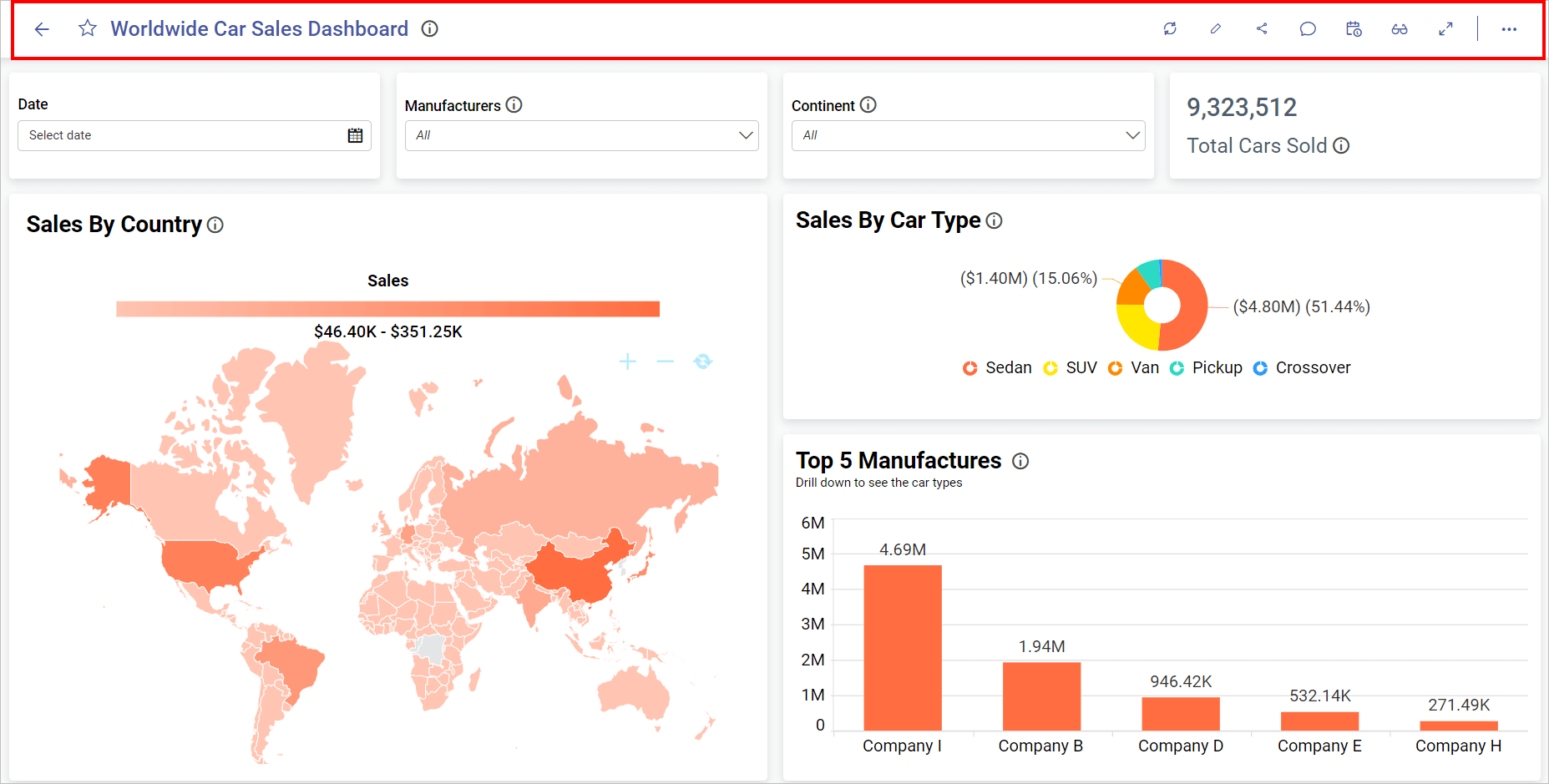1549x784 pixels.
Task: Click the pencil edit dashboard icon
Action: pyautogui.click(x=1216, y=29)
